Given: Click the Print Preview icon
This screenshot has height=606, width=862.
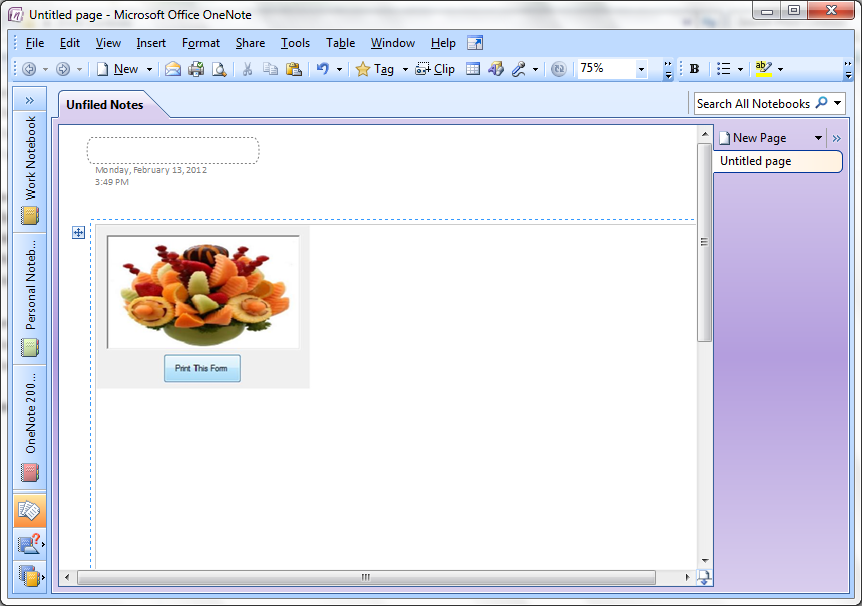Looking at the screenshot, I should tap(219, 69).
